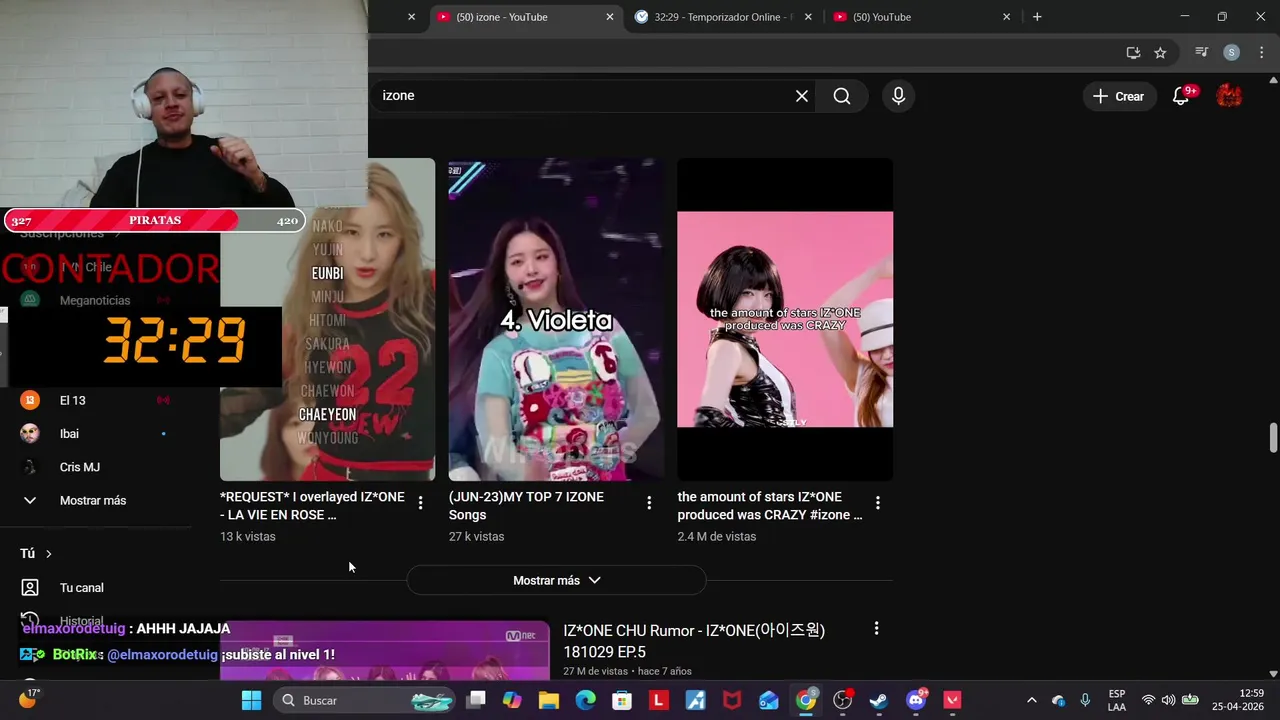Open Valorant icon on taskbar
Viewport: 1280px width, 720px height.
952,700
